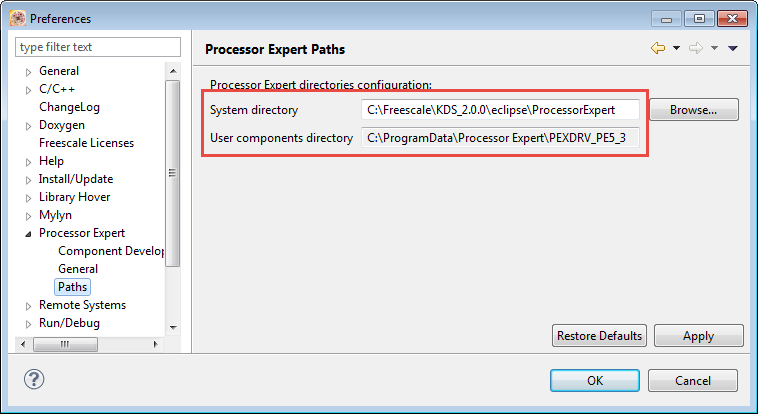This screenshot has height=414, width=758.
Task: Open the preferences view menu triangle
Action: [733, 48]
